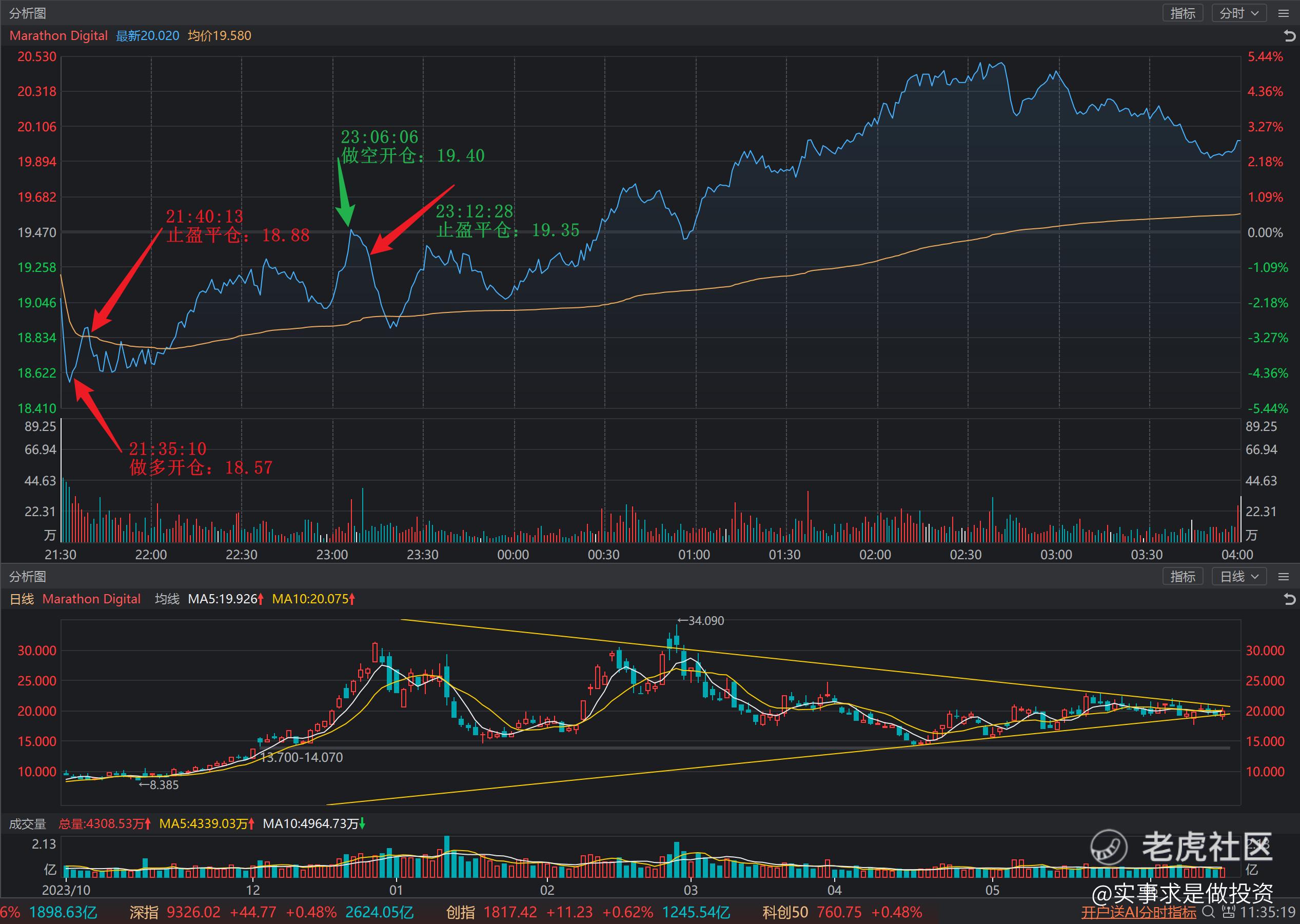Click the undo arrow beside the MA legend
Screen dimensions: 1300x924
point(1290,599)
